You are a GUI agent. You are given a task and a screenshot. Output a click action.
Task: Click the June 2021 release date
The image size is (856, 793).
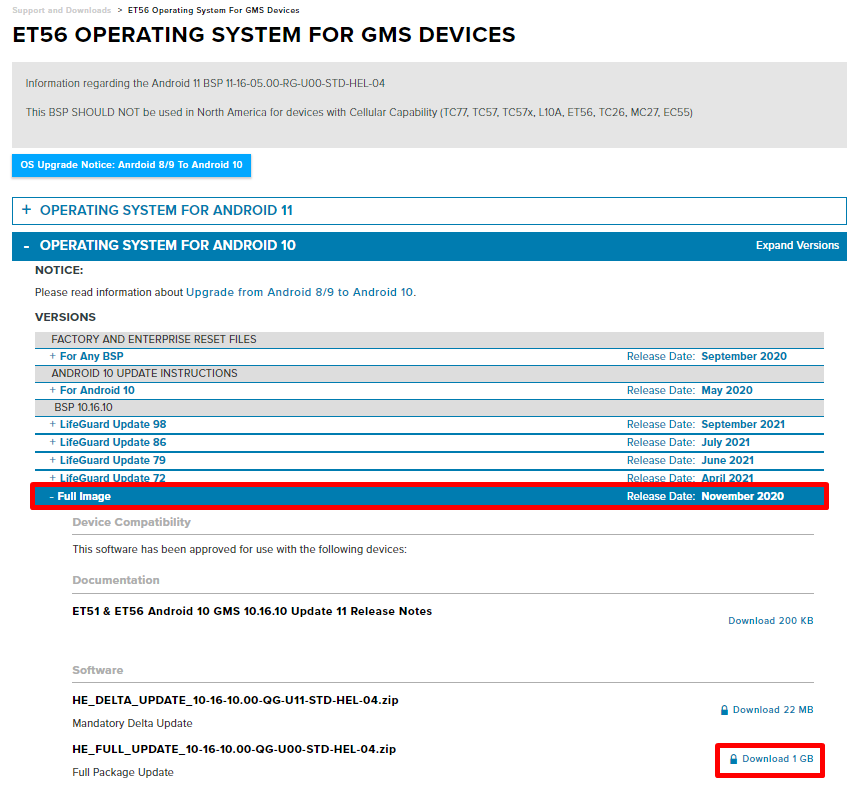point(728,461)
